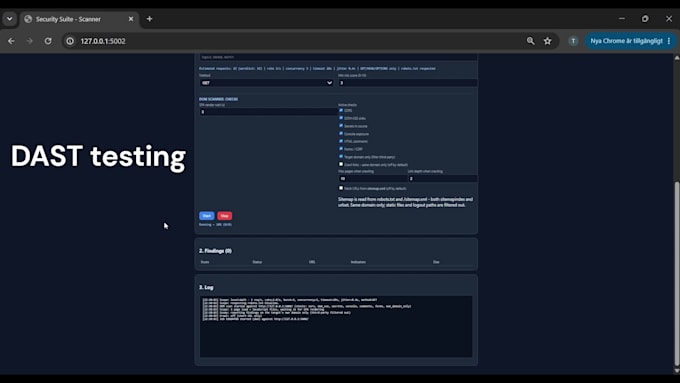Click the Min risk score field
This screenshot has width=680, height=383.
[x=408, y=83]
